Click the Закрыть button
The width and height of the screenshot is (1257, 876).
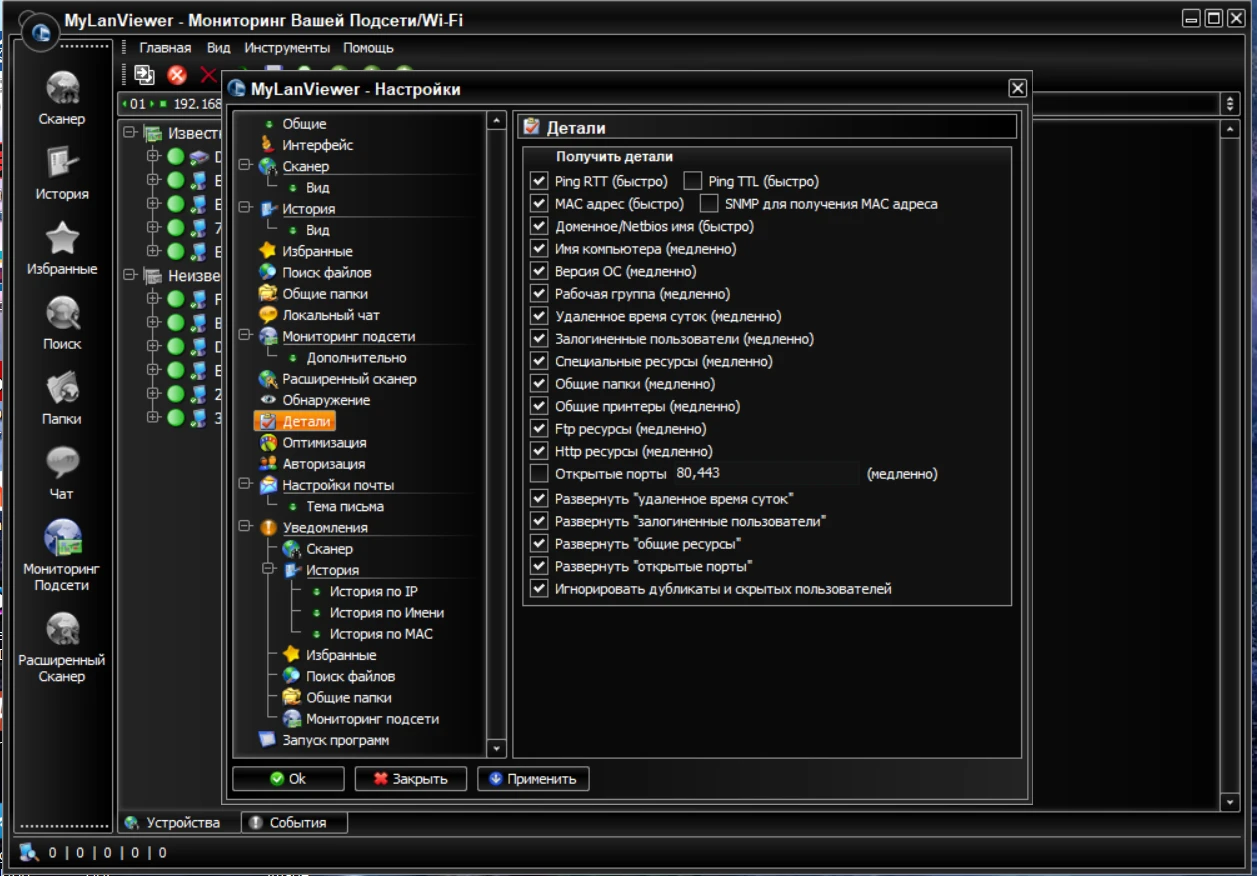click(409, 779)
